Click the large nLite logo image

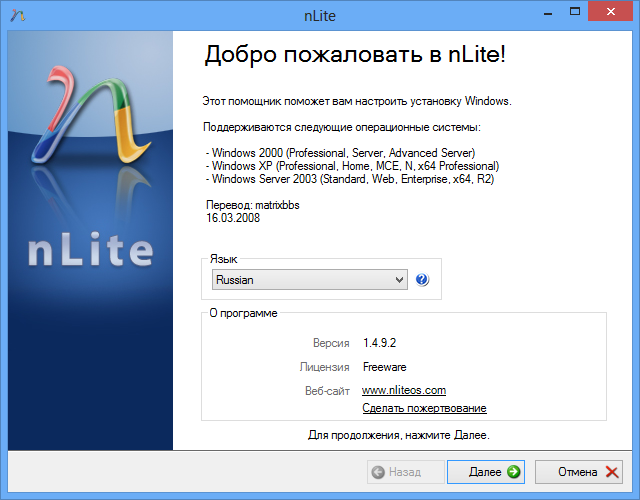tap(90, 241)
